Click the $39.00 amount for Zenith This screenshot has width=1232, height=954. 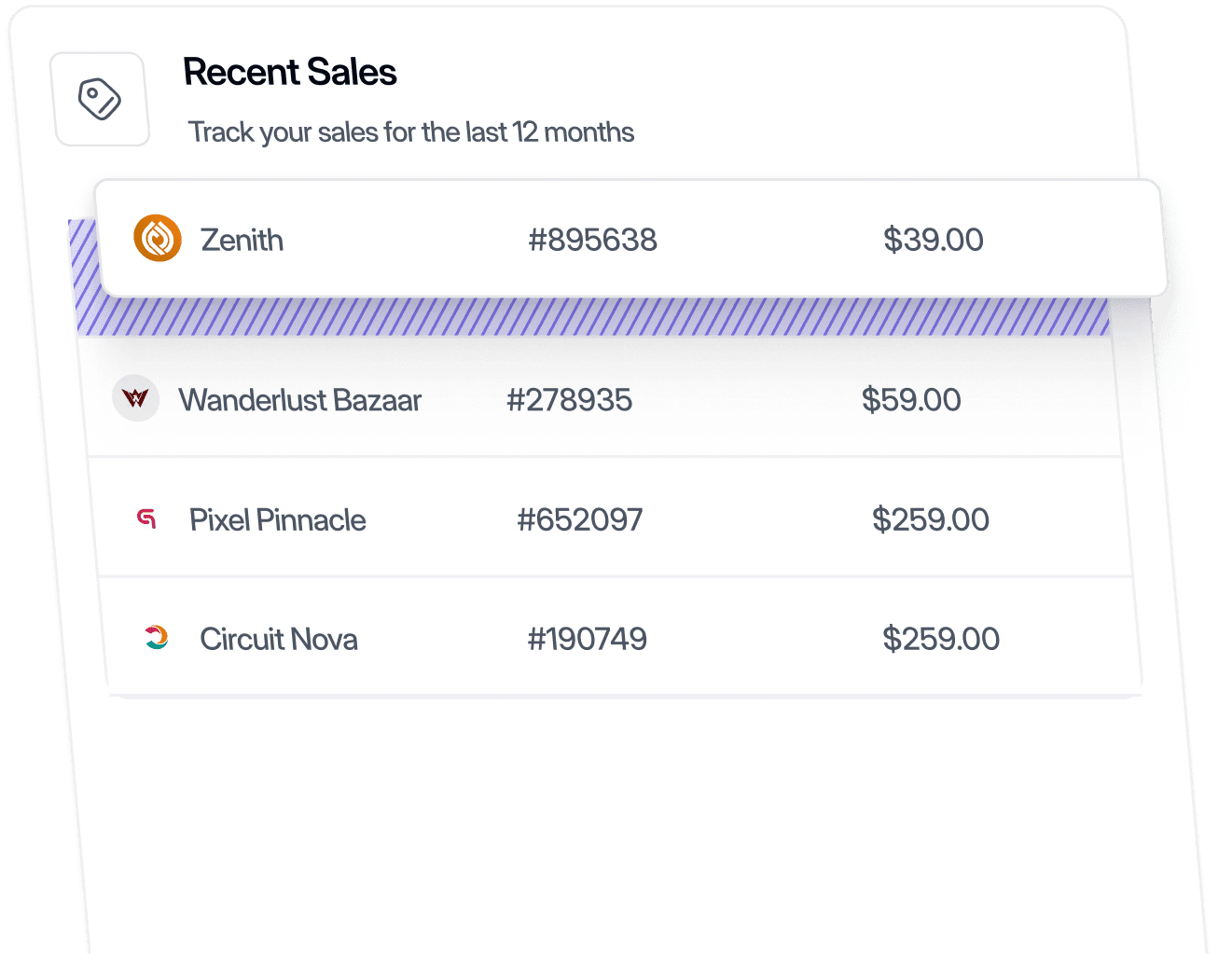933,240
